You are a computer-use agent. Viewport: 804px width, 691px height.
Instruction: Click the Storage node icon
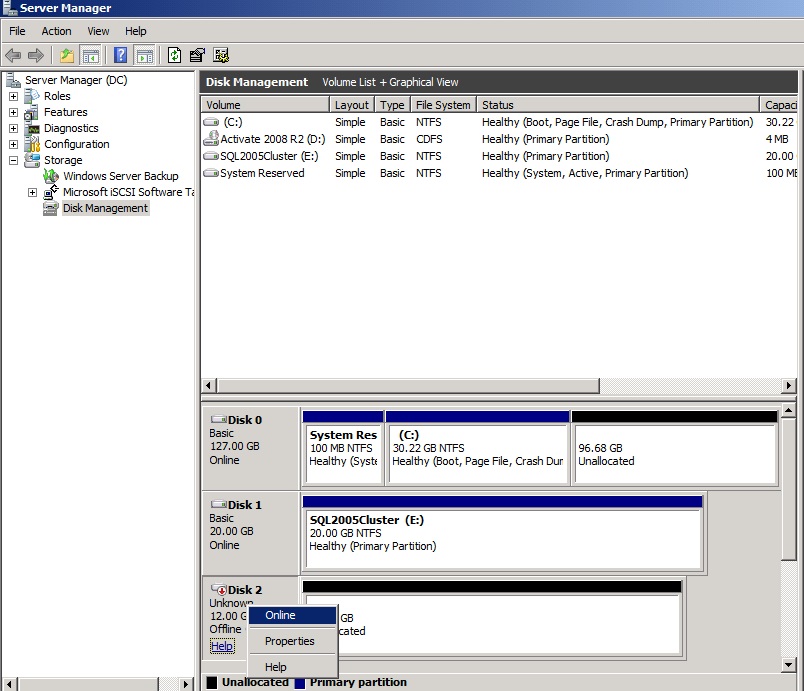pos(32,160)
